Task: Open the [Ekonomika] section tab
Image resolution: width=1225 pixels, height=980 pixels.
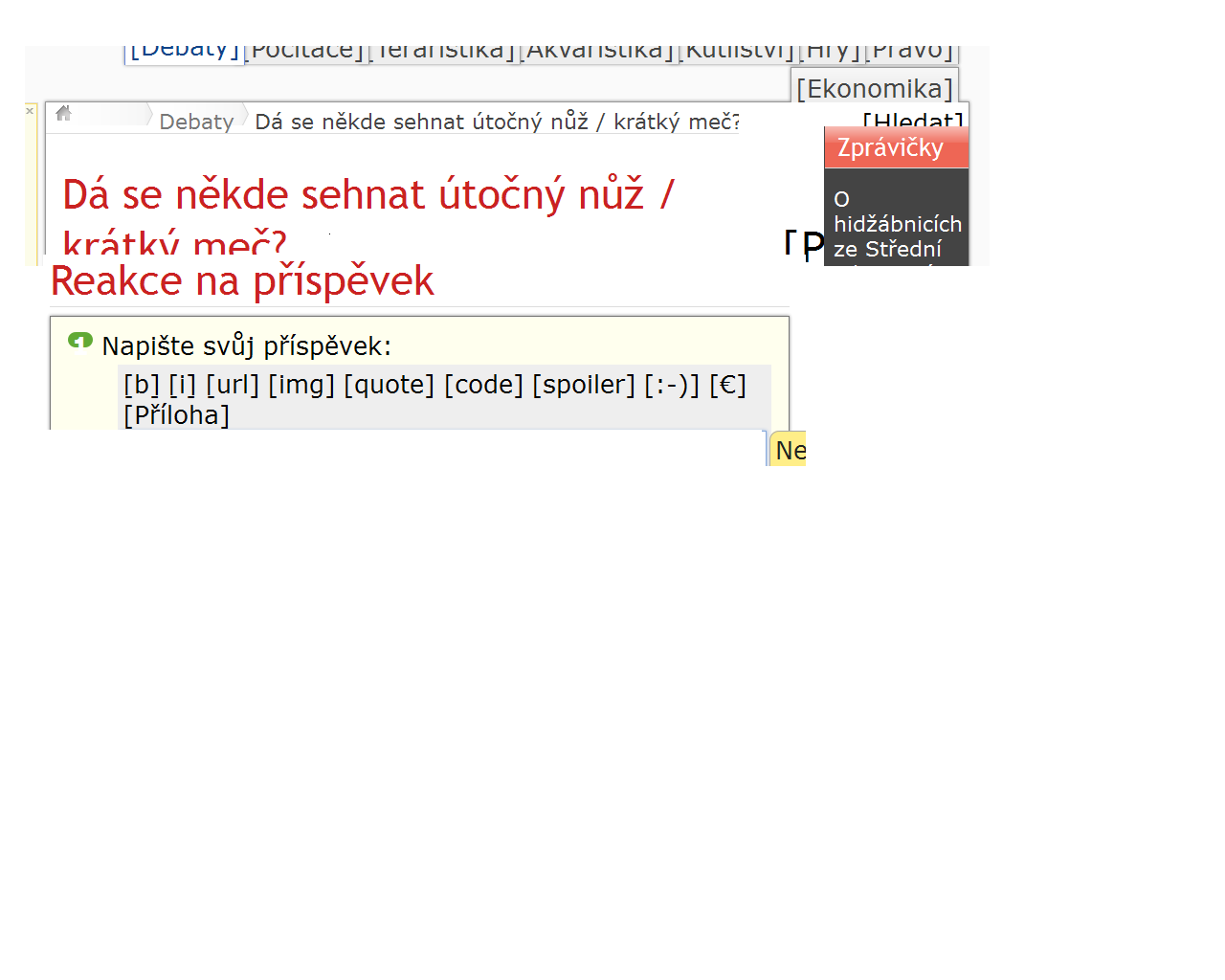Action: click(x=875, y=88)
